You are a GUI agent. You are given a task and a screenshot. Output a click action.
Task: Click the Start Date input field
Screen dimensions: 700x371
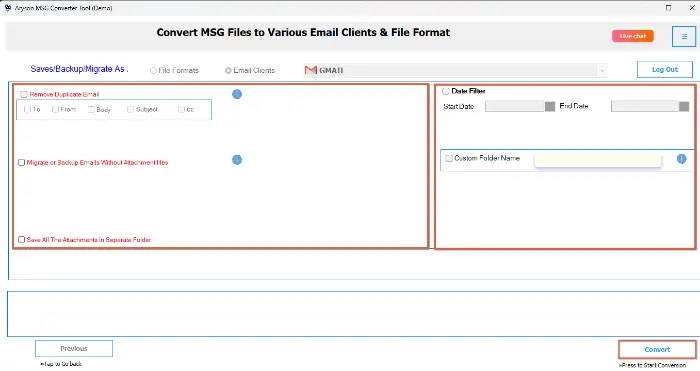point(515,106)
